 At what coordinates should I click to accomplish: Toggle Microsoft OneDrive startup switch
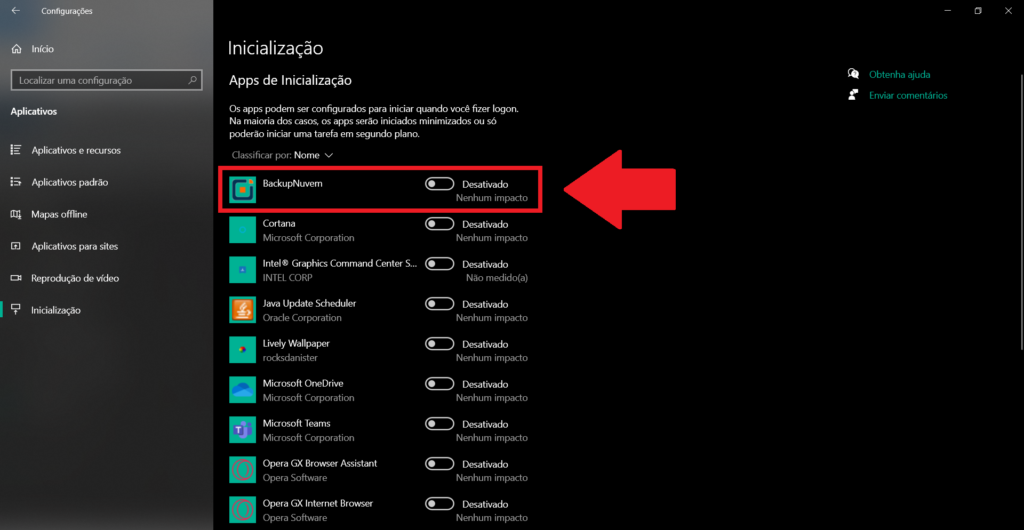[440, 384]
